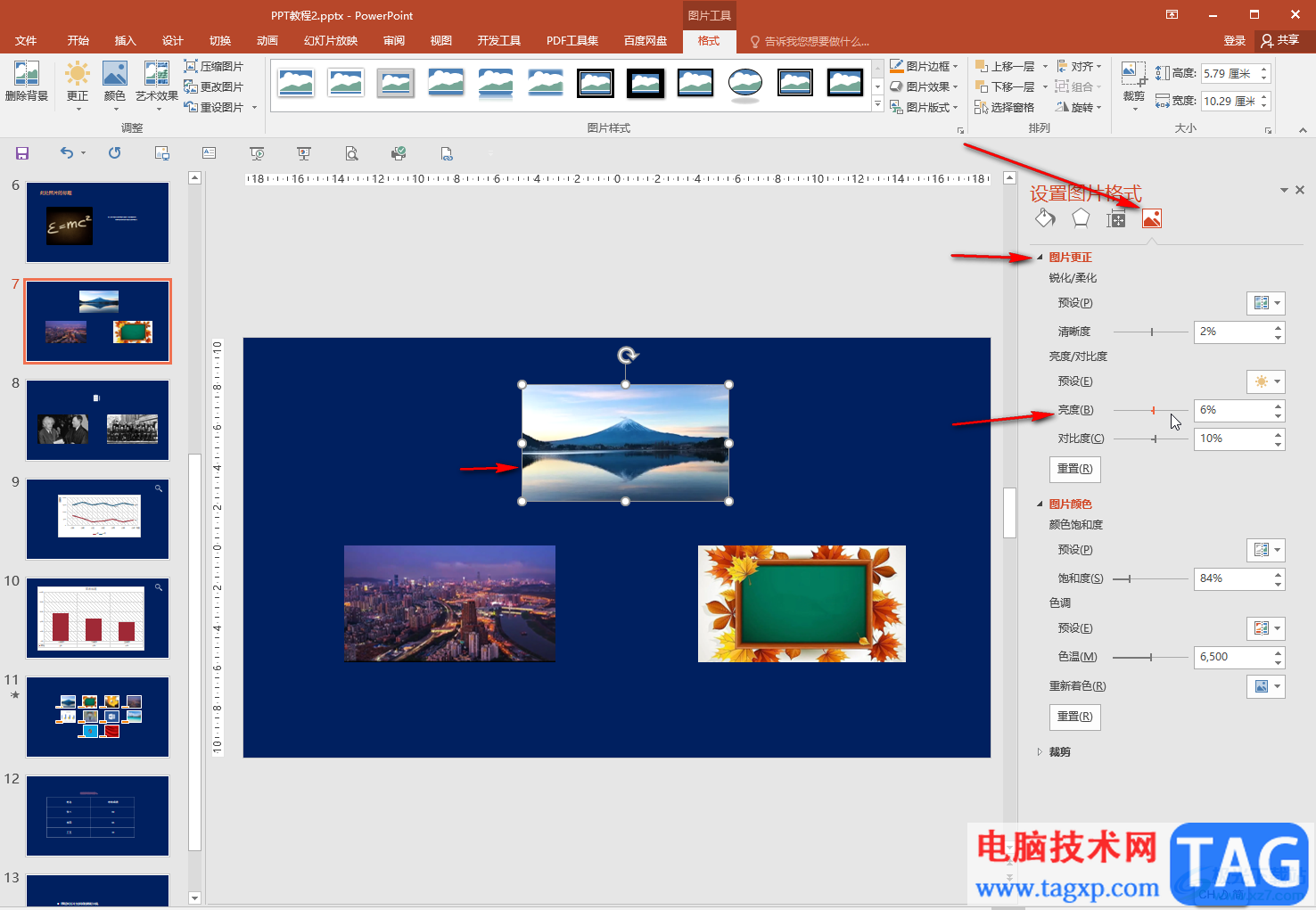Click the Redo/Repeat icon
1316x910 pixels.
114,153
